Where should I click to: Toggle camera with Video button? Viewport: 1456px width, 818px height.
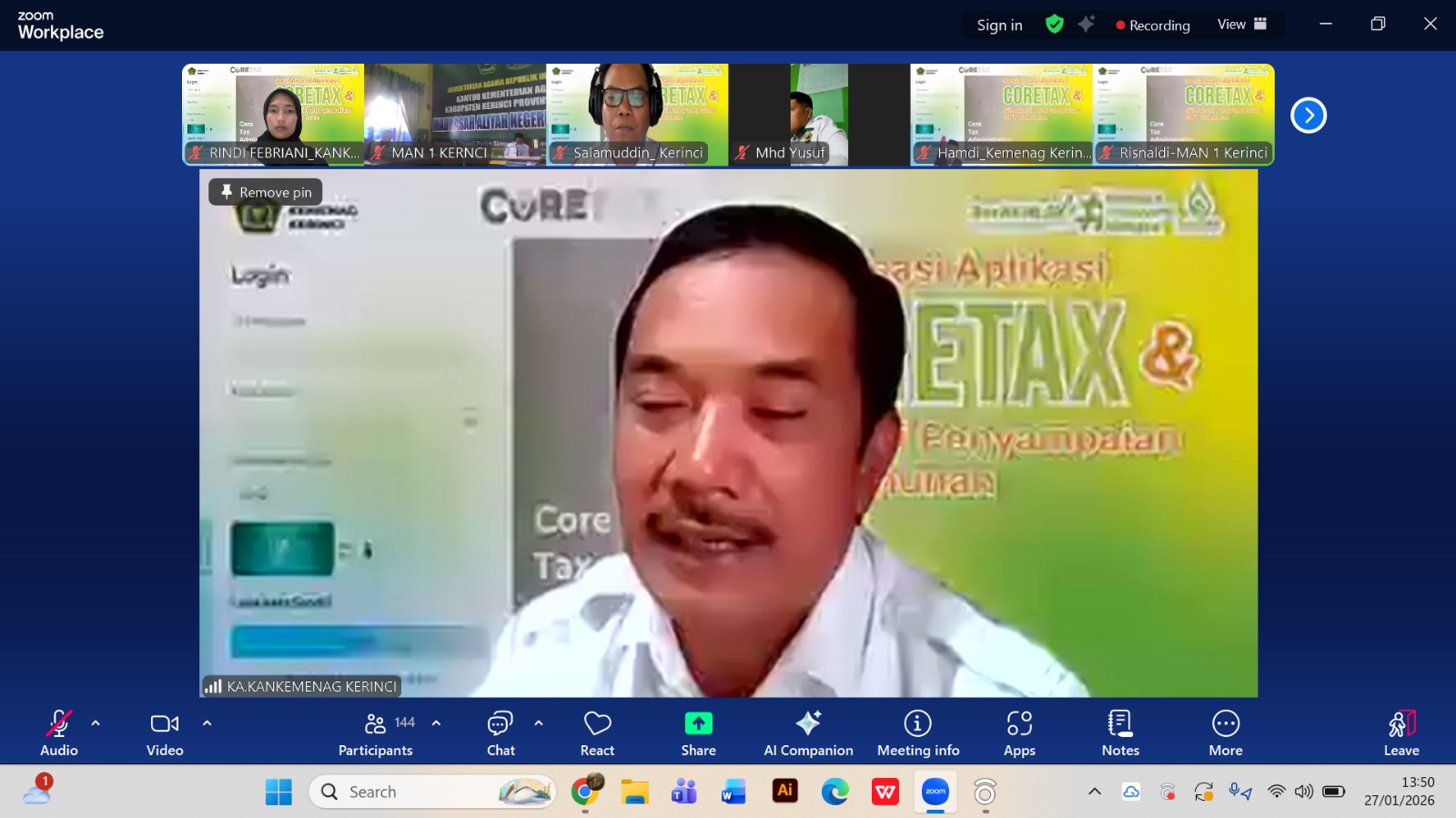click(165, 733)
